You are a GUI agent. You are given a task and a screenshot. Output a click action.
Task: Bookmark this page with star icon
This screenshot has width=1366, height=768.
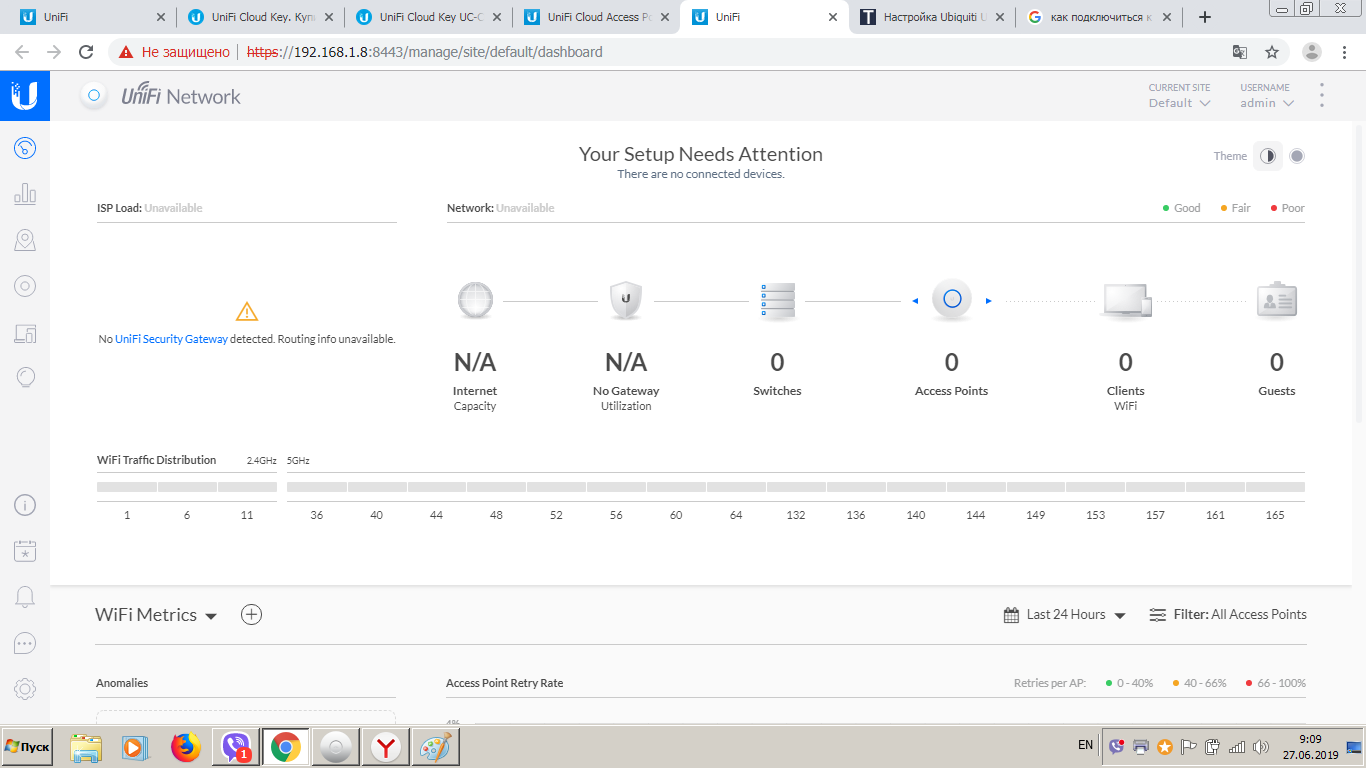pos(1272,52)
